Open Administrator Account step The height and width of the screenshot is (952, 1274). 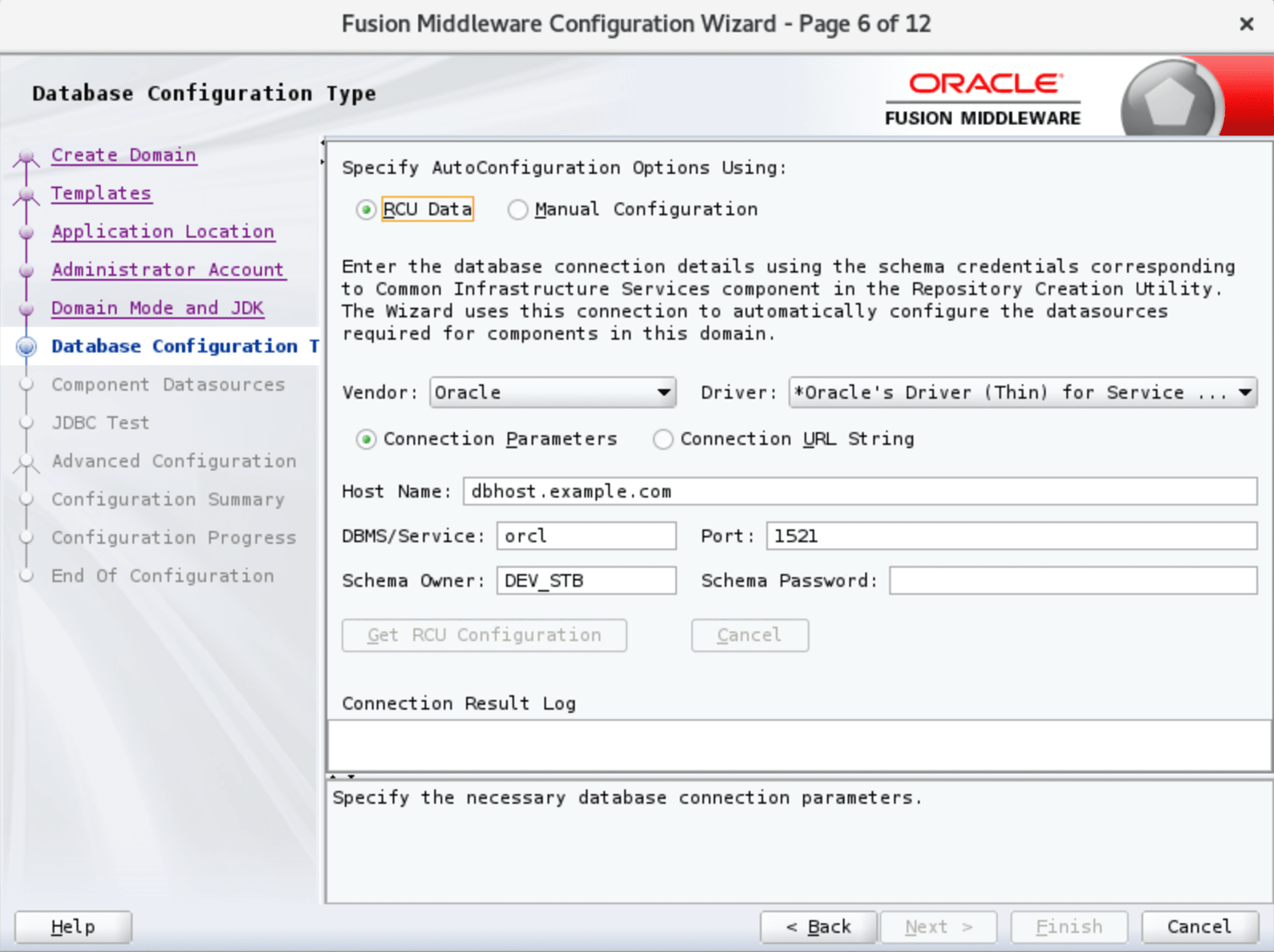click(168, 270)
